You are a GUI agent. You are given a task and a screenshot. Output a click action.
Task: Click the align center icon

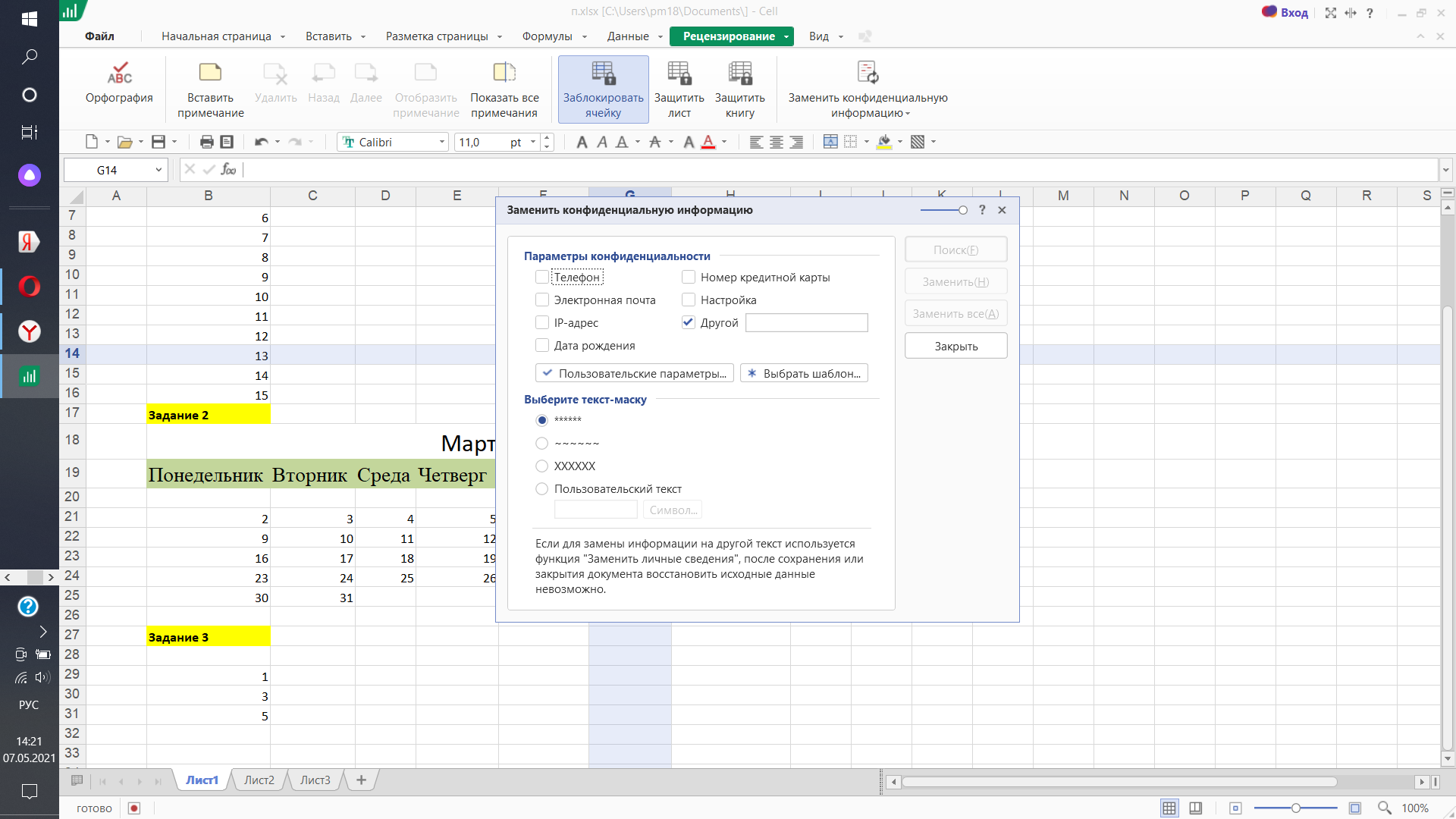click(777, 142)
